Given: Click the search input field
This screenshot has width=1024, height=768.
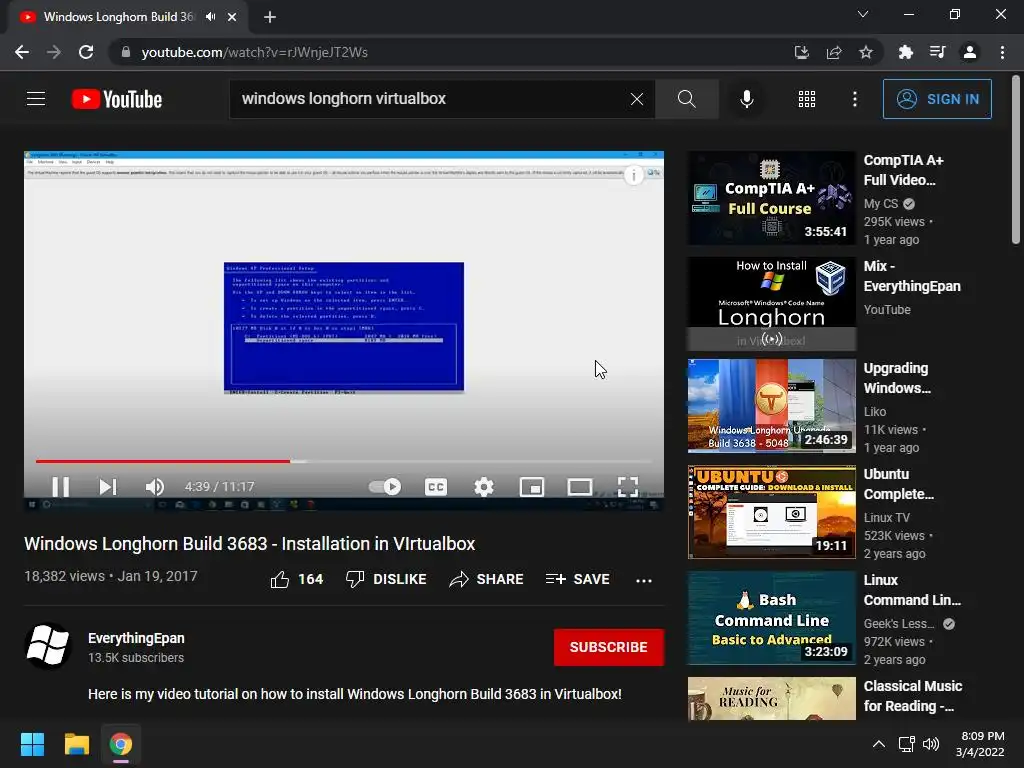Looking at the screenshot, I should [431, 99].
